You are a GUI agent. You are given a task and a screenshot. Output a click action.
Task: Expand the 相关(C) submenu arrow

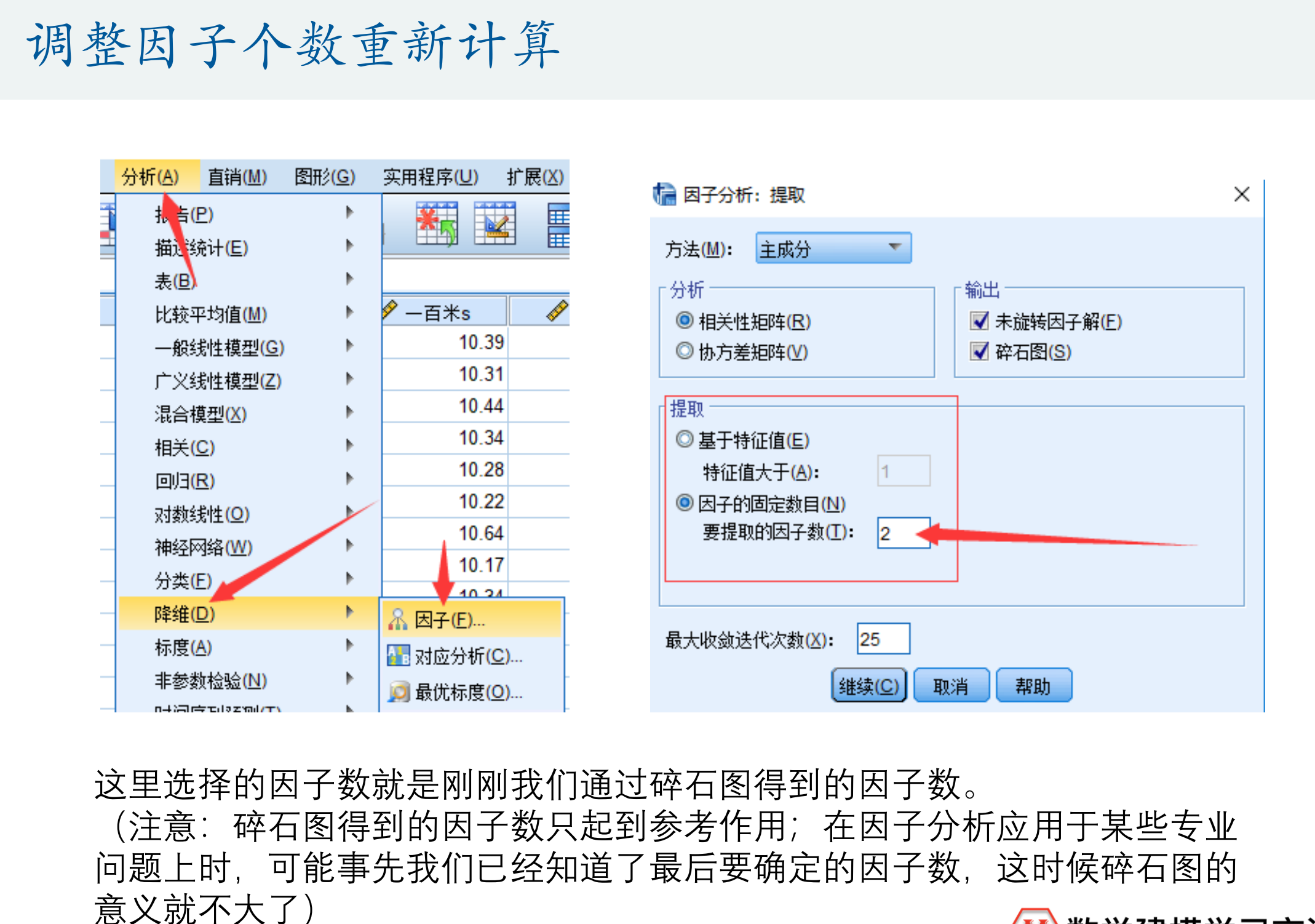[x=349, y=445]
